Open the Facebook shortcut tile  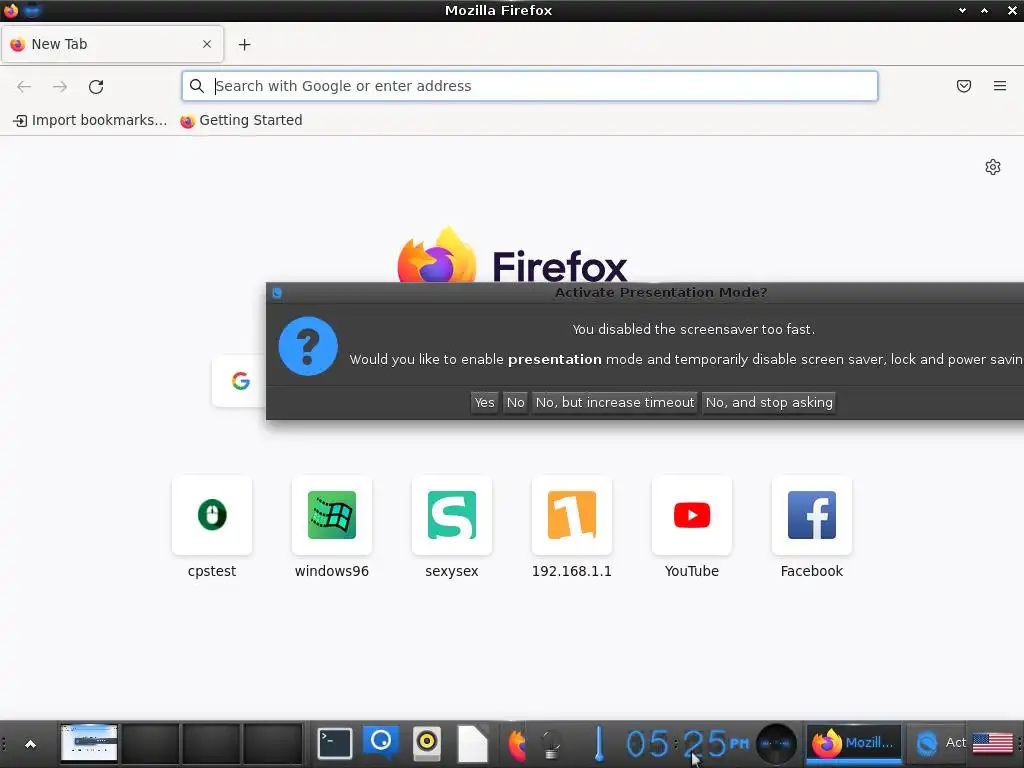click(812, 528)
